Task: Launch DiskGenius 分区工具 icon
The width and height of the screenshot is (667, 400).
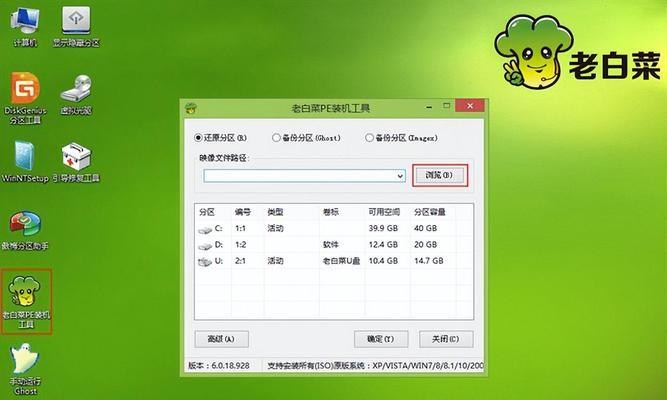Action: [x=25, y=98]
